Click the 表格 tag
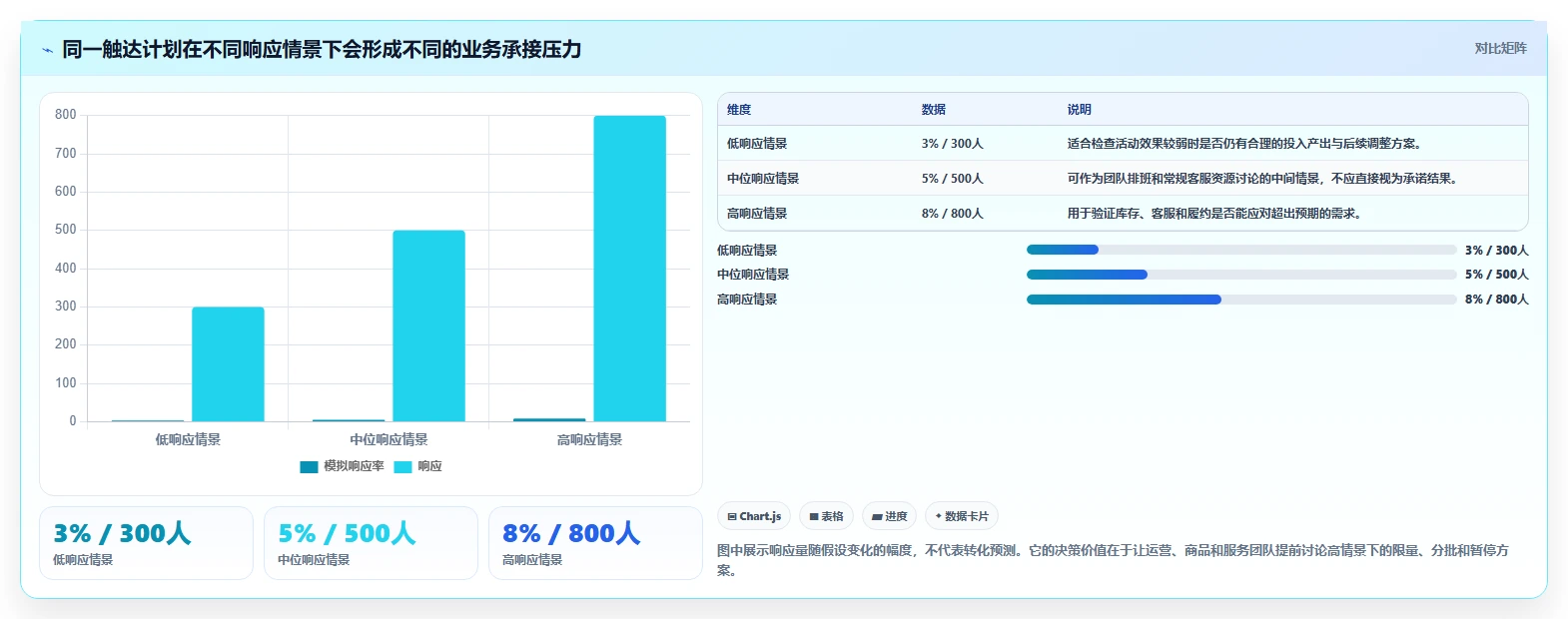Image resolution: width=1568 pixels, height=619 pixels. coord(826,516)
